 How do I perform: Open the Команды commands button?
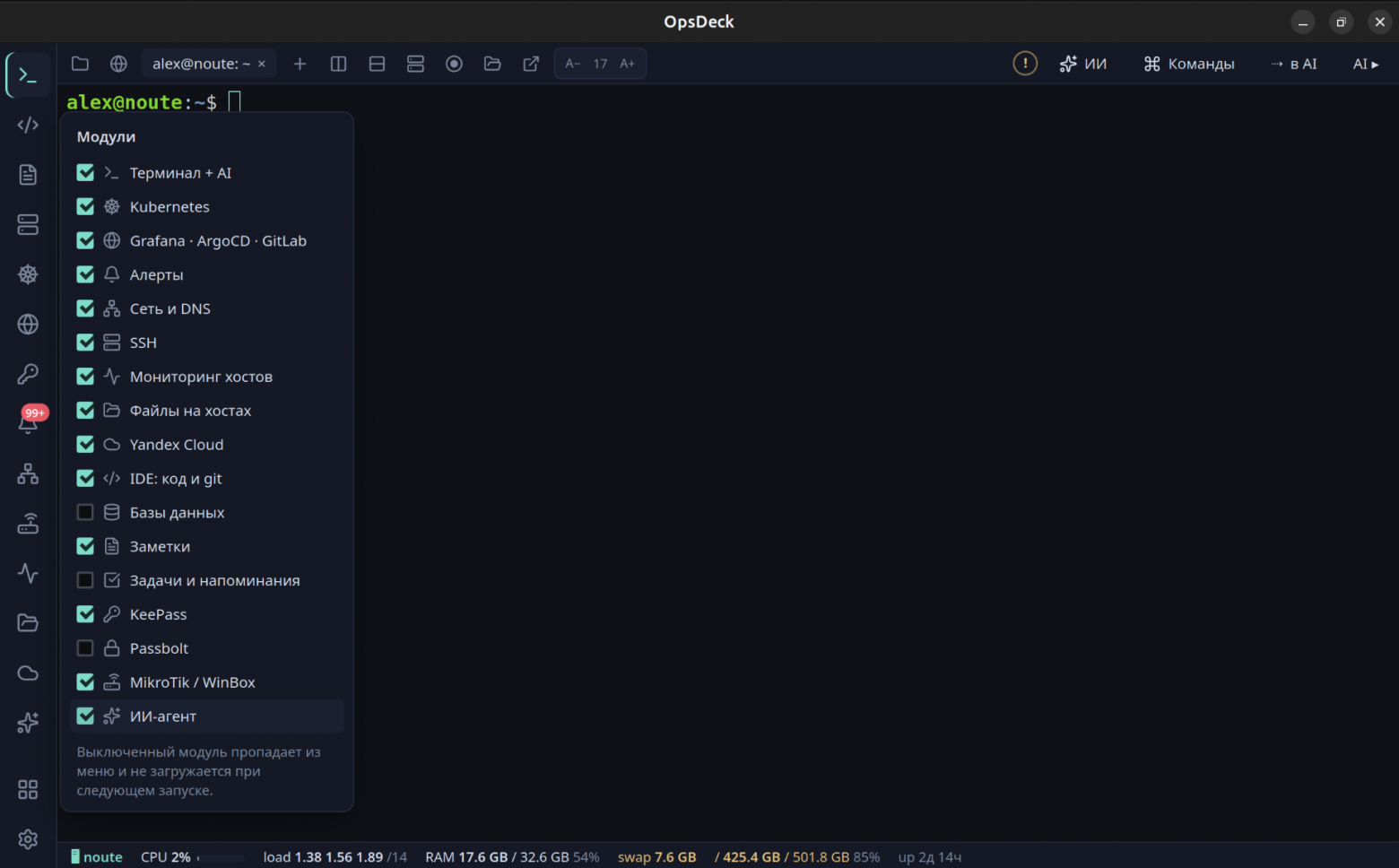click(1189, 64)
